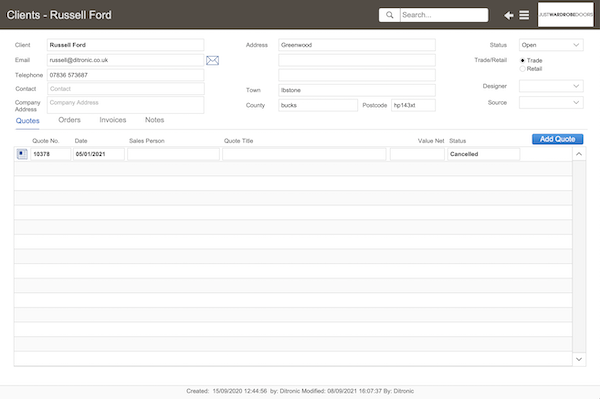Click the Town field containing Ibstone

(357, 90)
